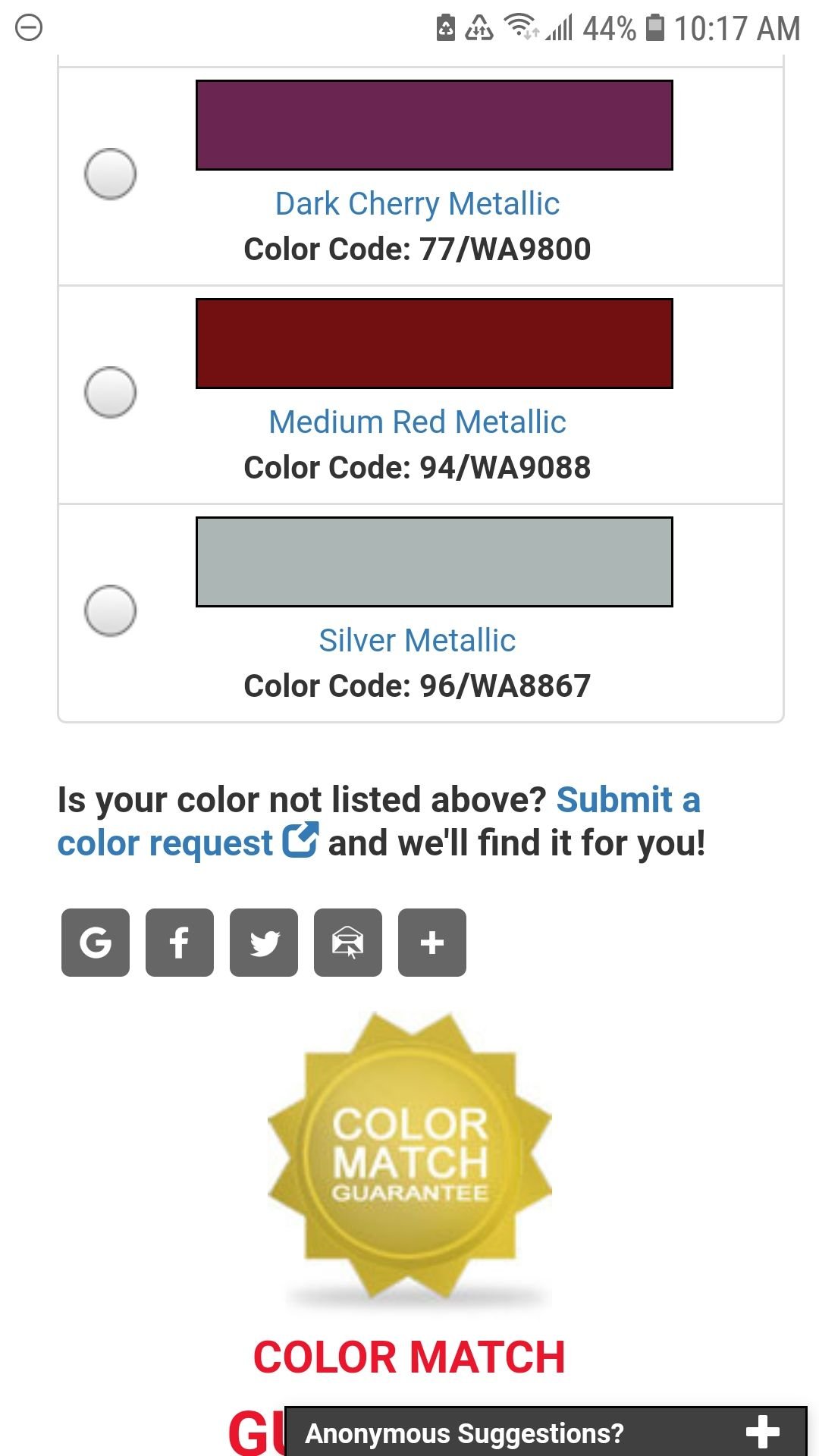Share by email icon

click(x=348, y=943)
